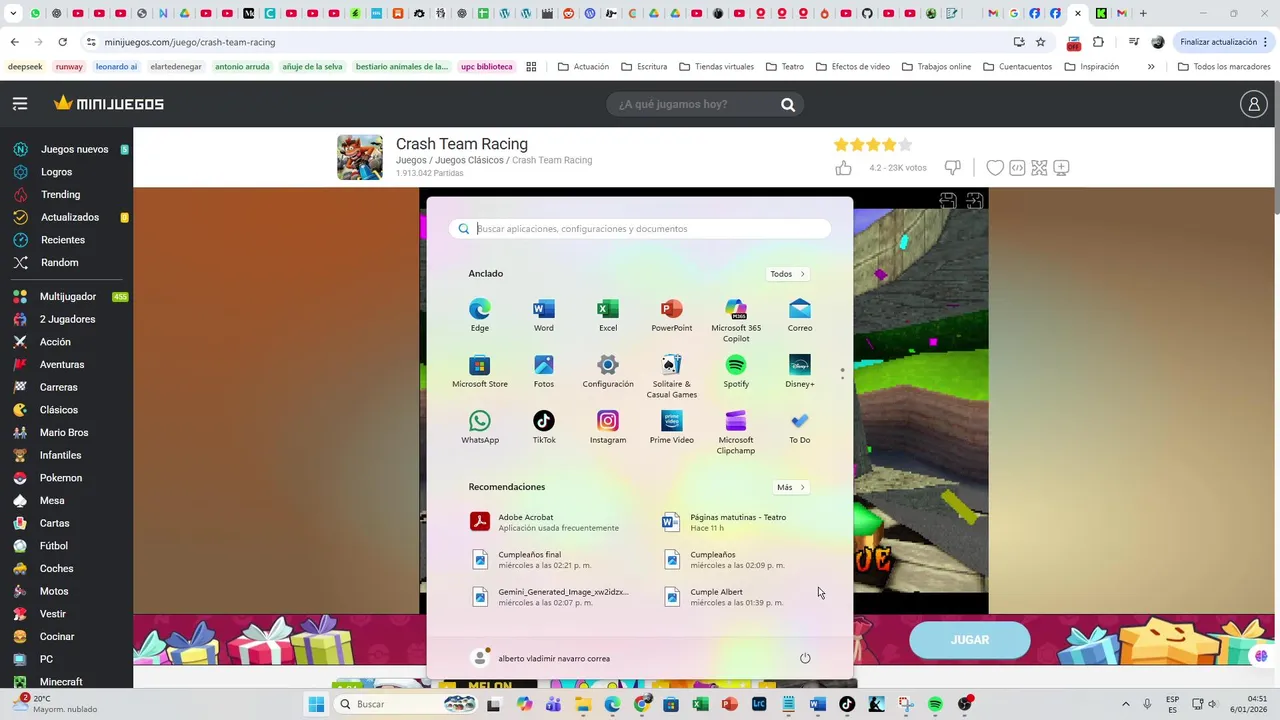Open Páginas matutinas - Teatro document
This screenshot has height=720, width=1280.
pyautogui.click(x=737, y=522)
